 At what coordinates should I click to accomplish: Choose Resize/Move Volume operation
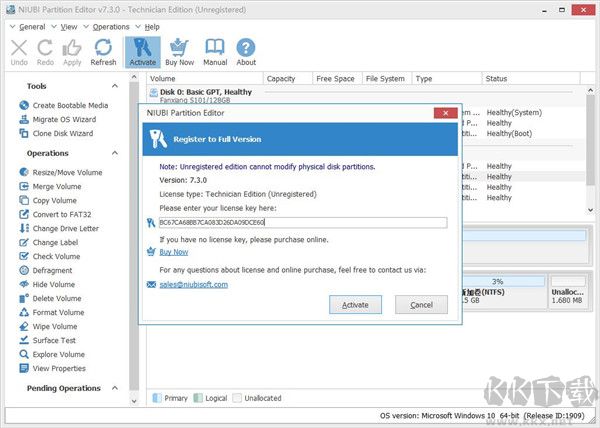click(x=60, y=173)
